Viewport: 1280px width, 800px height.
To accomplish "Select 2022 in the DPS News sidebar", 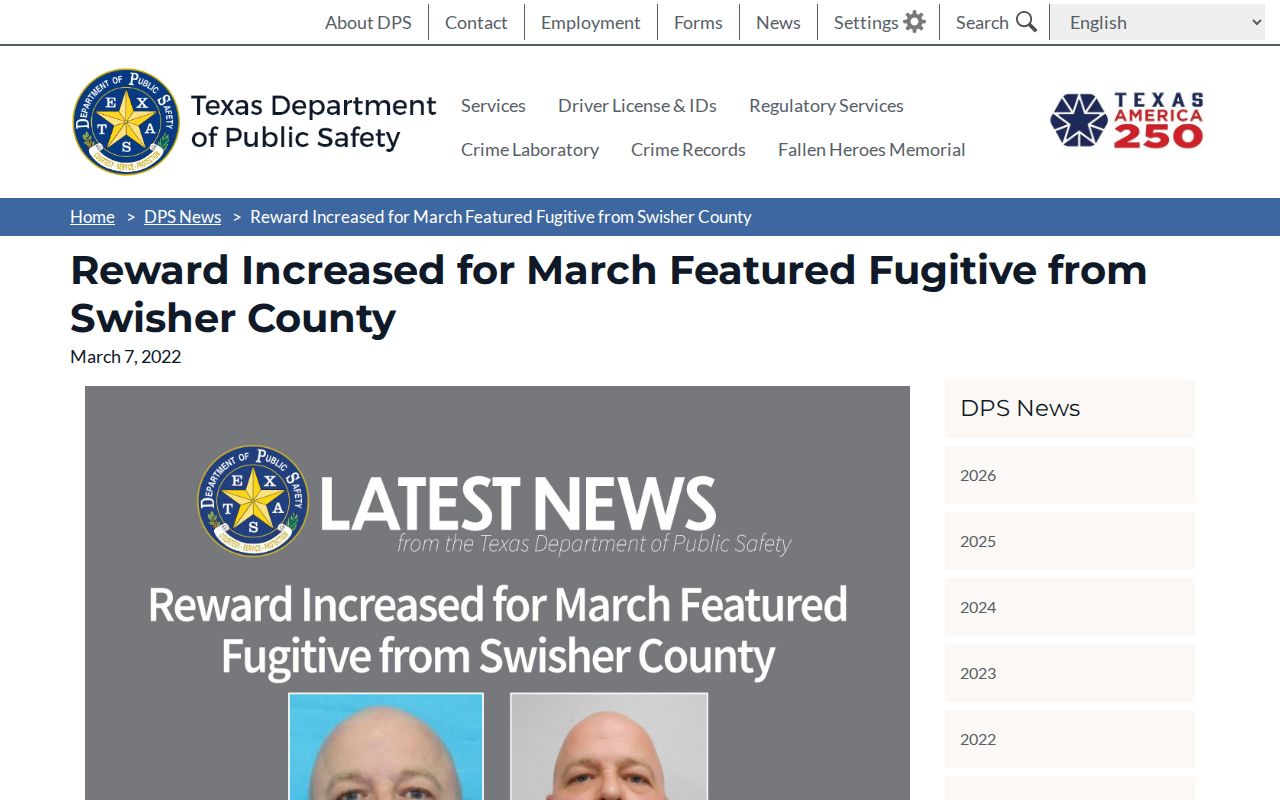I will point(1070,739).
